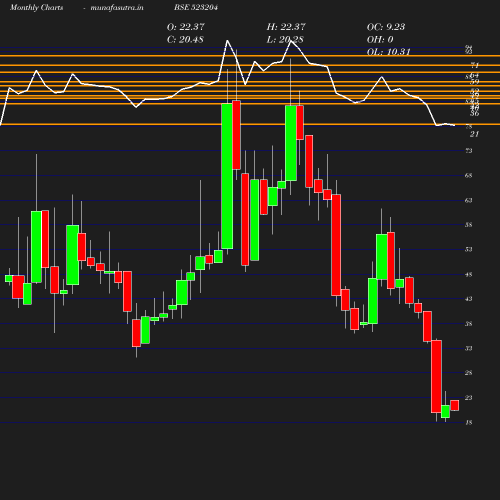Click the 58 price axis label
The height and width of the screenshot is (500, 500).
click(469, 225)
